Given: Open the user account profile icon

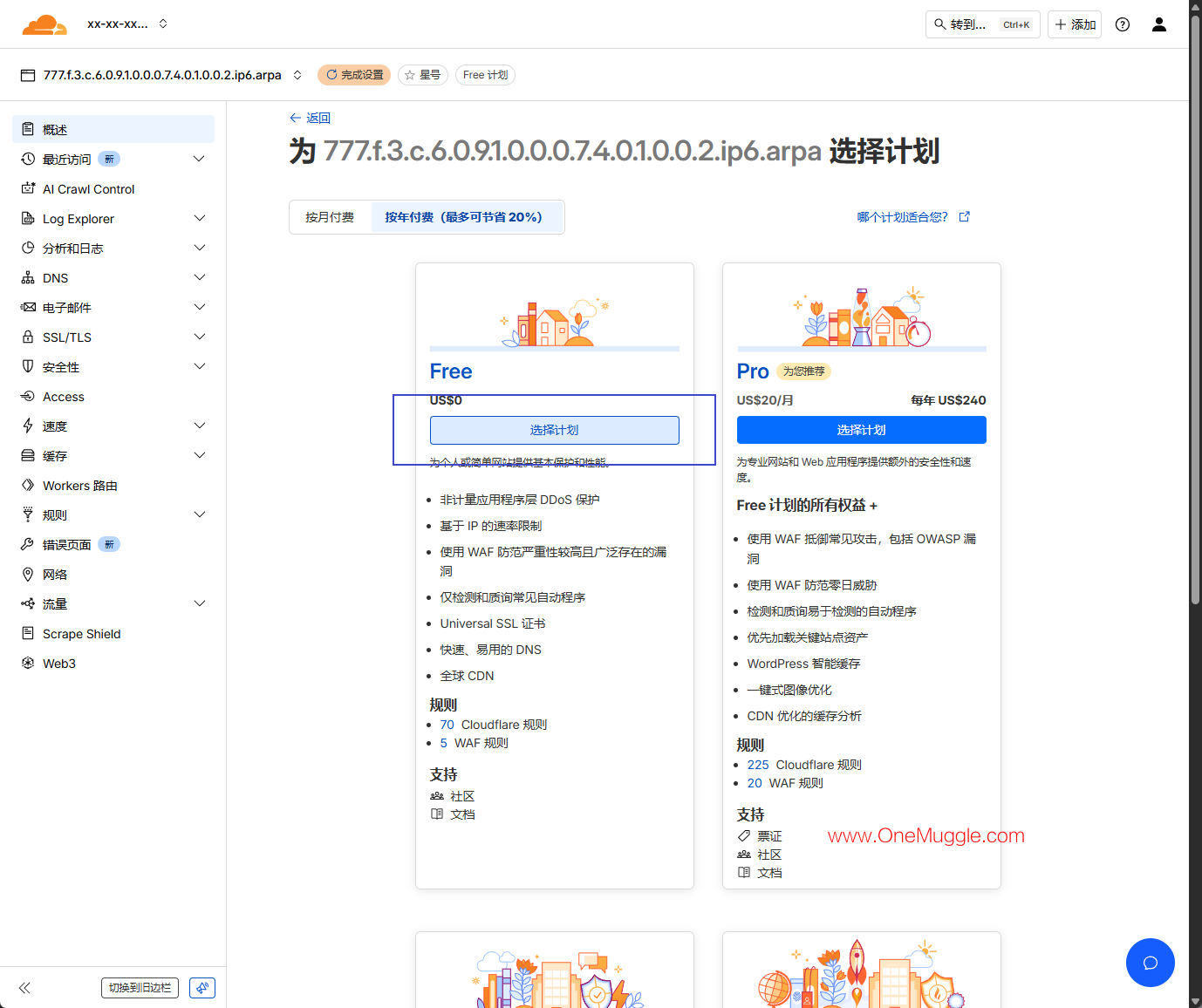Looking at the screenshot, I should (x=1159, y=24).
